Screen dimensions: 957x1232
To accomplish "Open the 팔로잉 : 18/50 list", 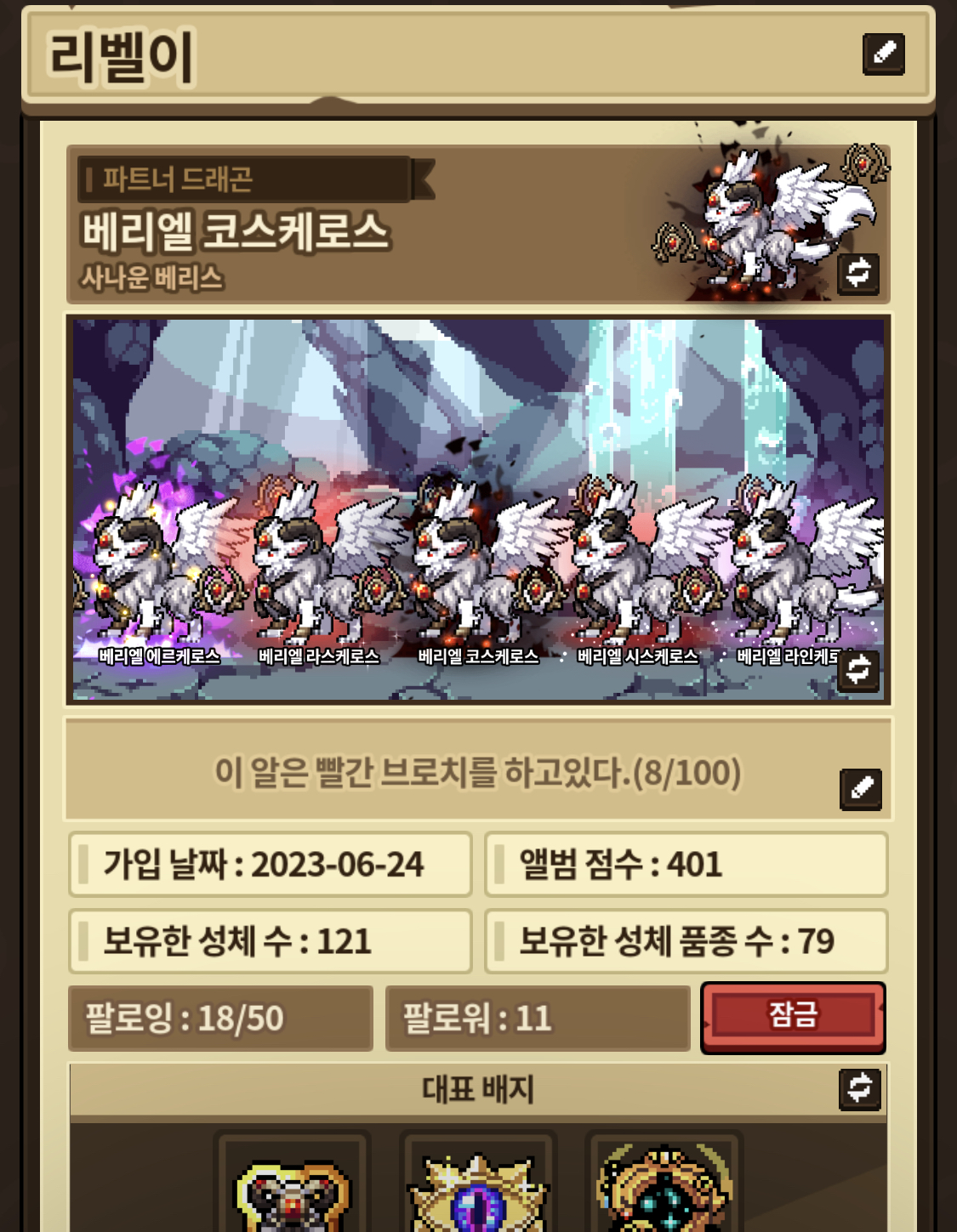I will 220,1019.
